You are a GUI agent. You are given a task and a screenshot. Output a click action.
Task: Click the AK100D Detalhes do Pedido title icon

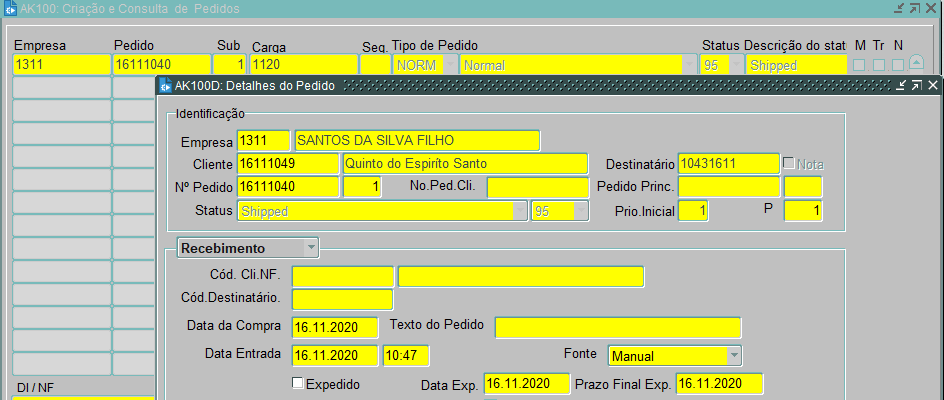coord(165,86)
